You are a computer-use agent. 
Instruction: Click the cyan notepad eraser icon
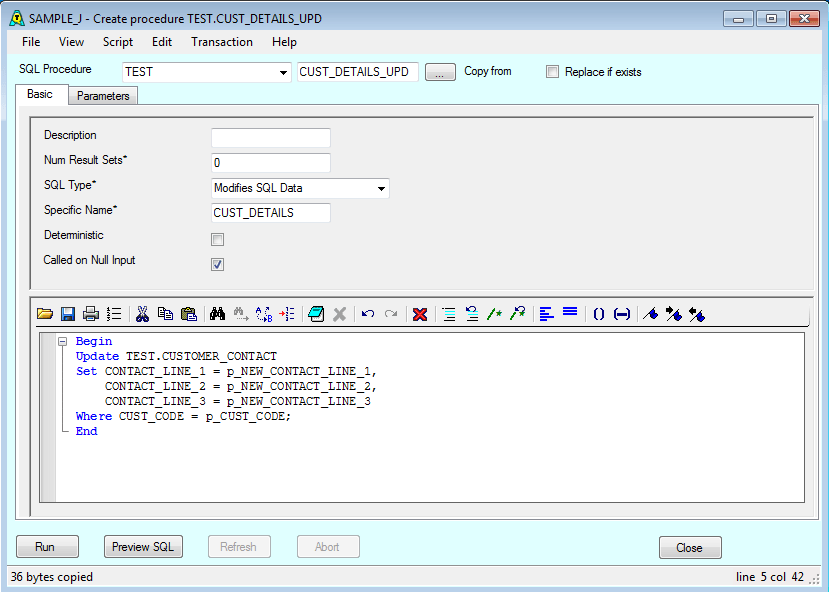[316, 314]
